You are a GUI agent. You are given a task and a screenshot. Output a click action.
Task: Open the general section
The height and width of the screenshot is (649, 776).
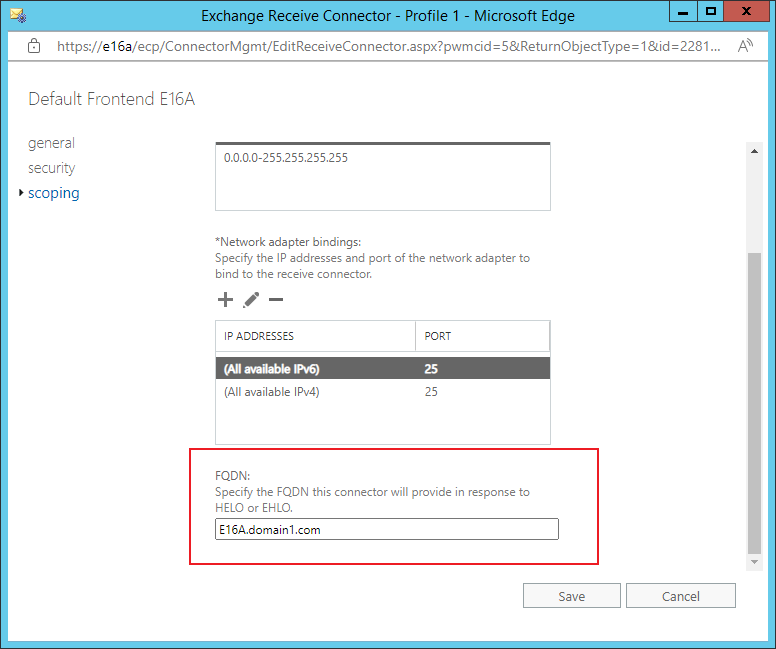(51, 143)
